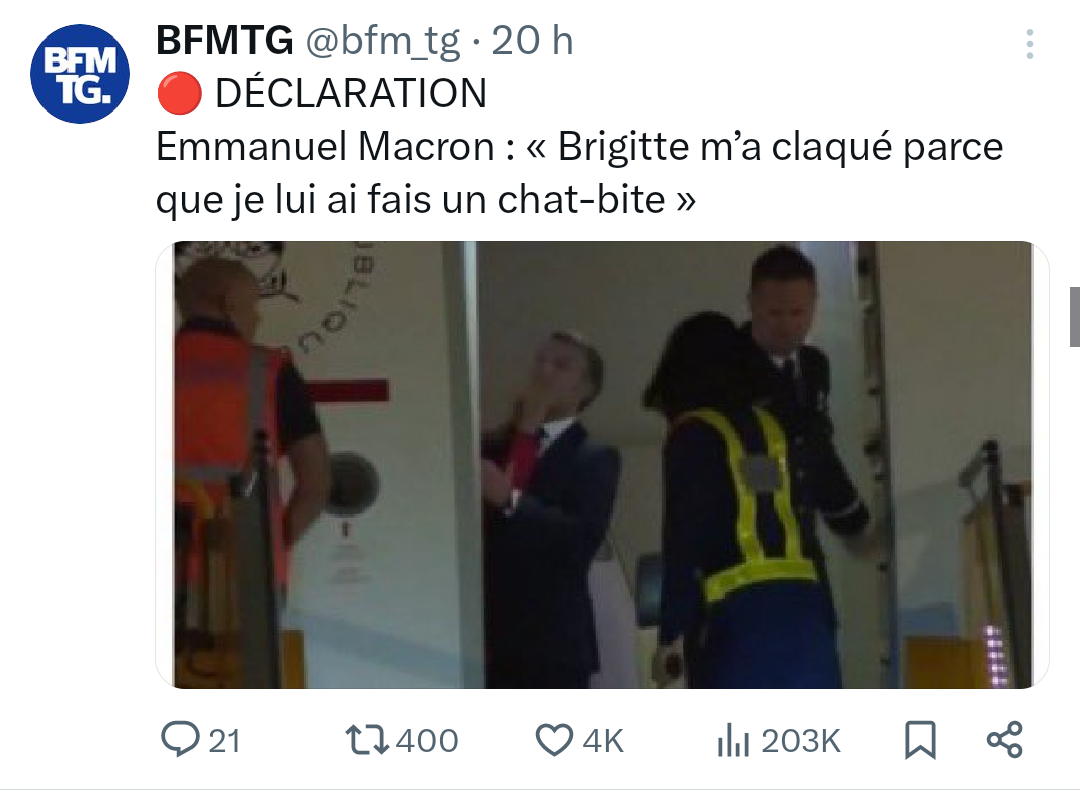Click the reply speech bubble icon
The image size is (1080, 790).
pyautogui.click(x=180, y=739)
